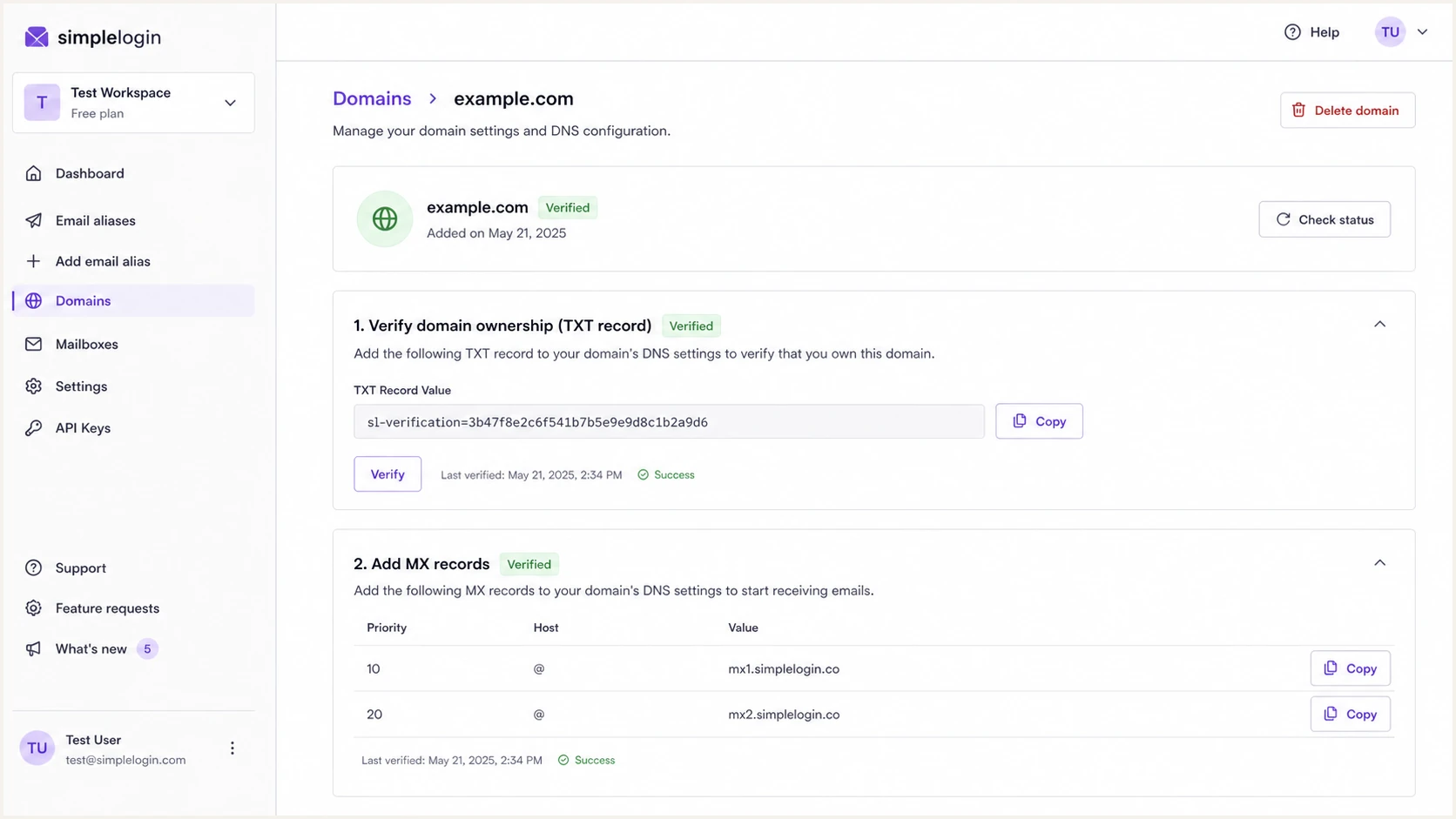Click the API Keys key icon
This screenshot has height=819, width=1456.
point(33,427)
